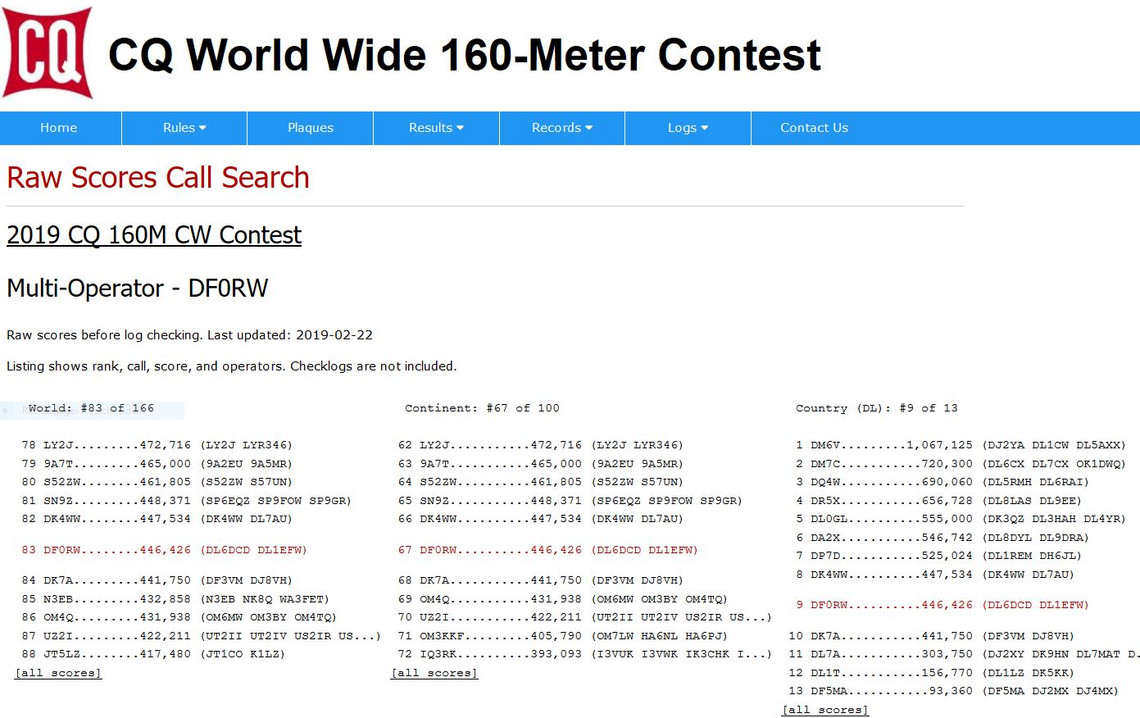The image size is (1140, 718).
Task: View all scores under the Country (DL) ranking
Action: pos(825,710)
